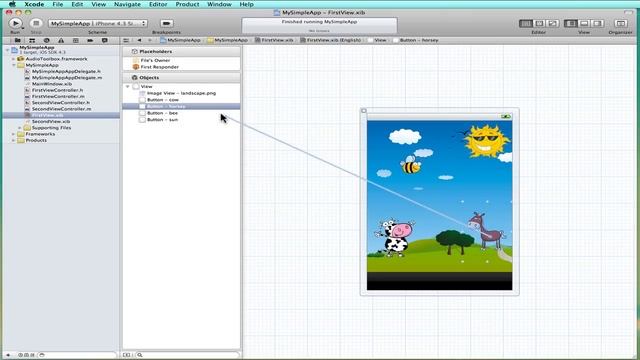Select the Assistant editor mode button
This screenshot has width=640, height=360.
click(539, 24)
